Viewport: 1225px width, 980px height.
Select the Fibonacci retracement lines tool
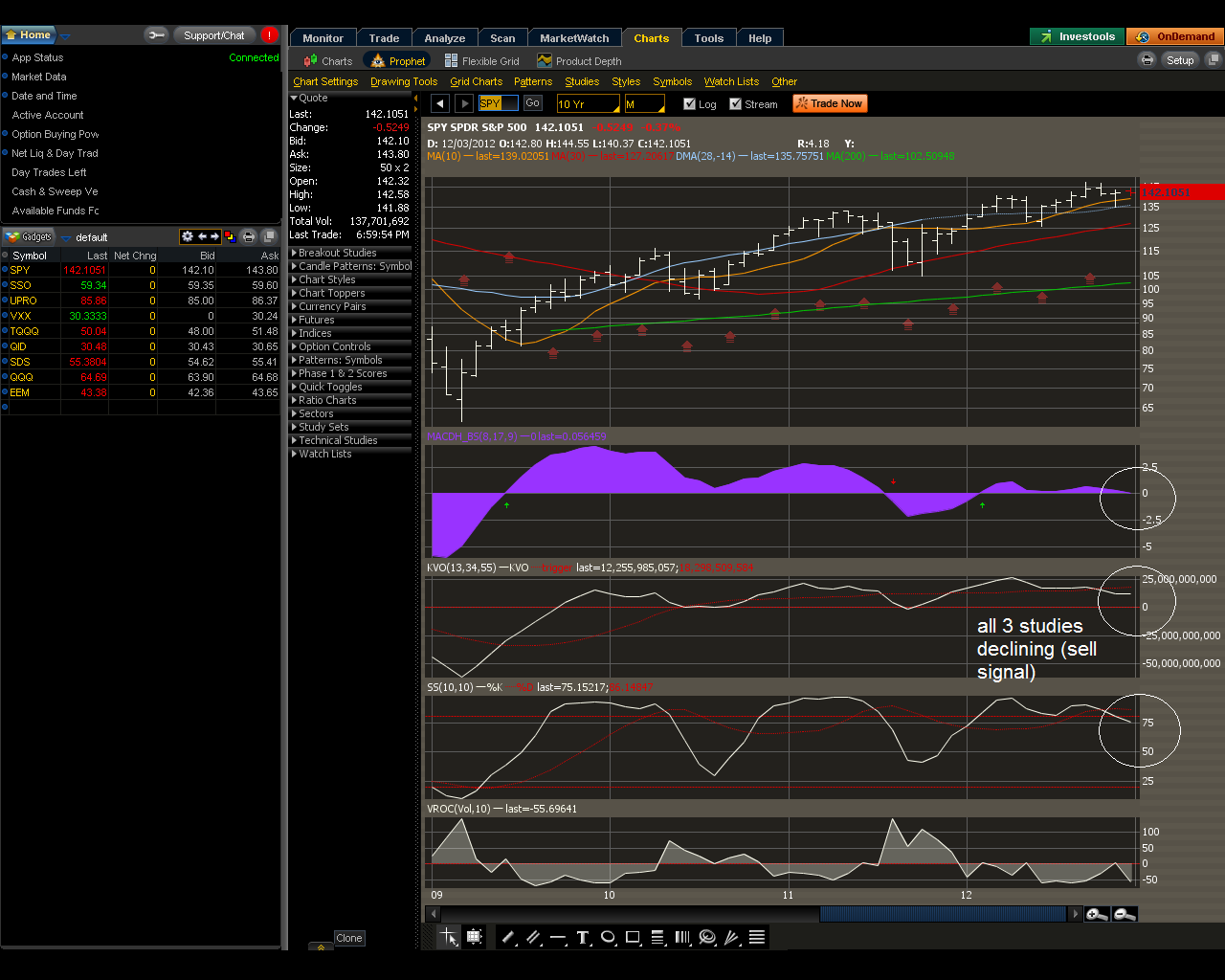657,937
